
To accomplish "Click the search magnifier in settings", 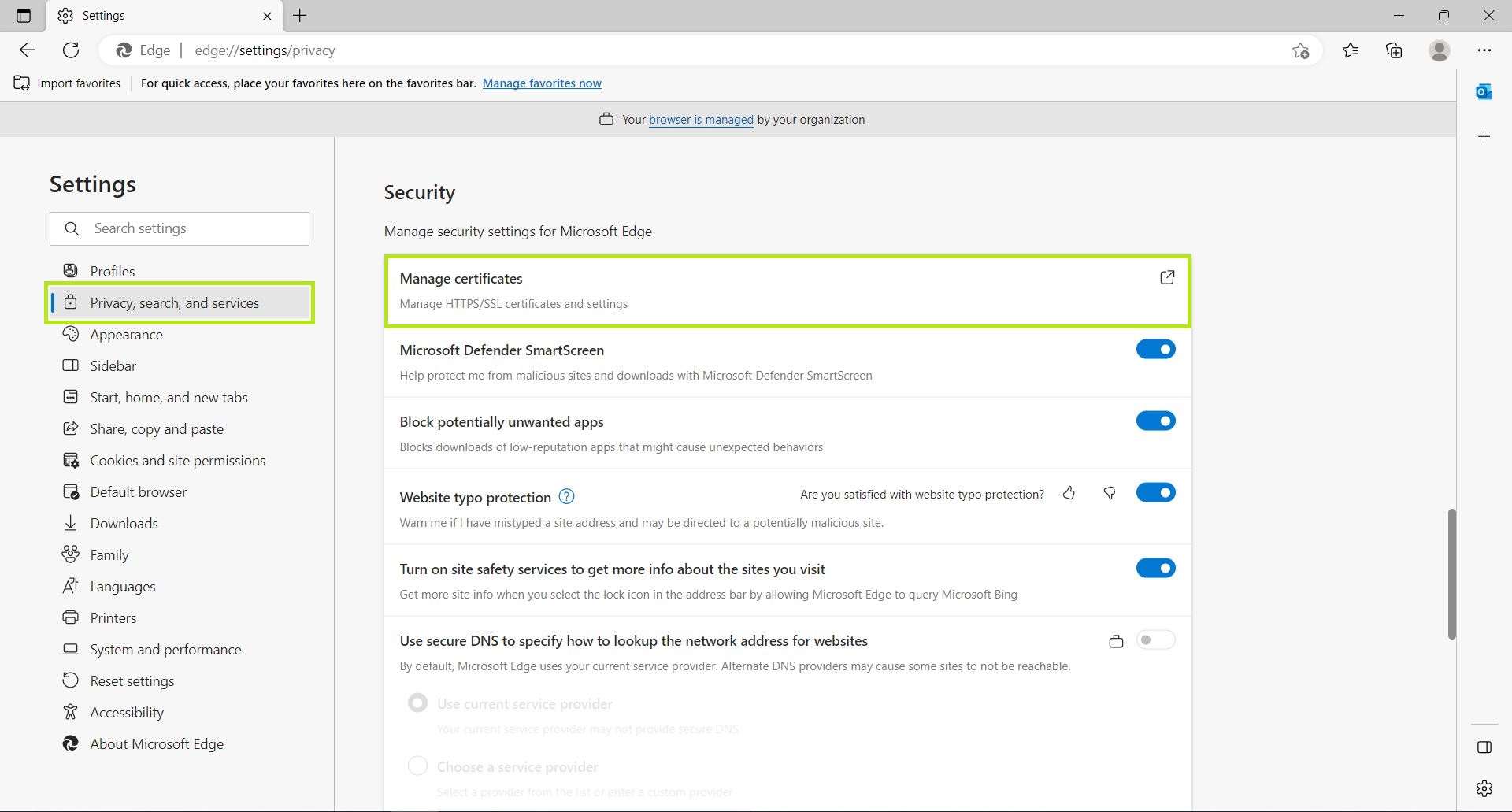I will [72, 228].
